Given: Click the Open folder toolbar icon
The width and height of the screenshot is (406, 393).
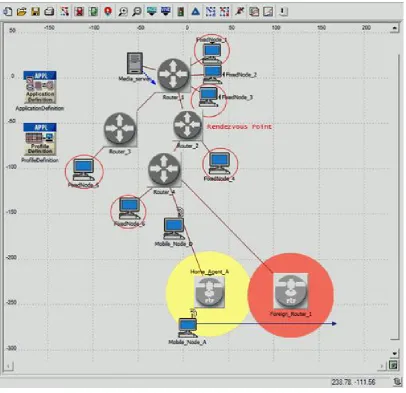Looking at the screenshot, I should 21,12.
